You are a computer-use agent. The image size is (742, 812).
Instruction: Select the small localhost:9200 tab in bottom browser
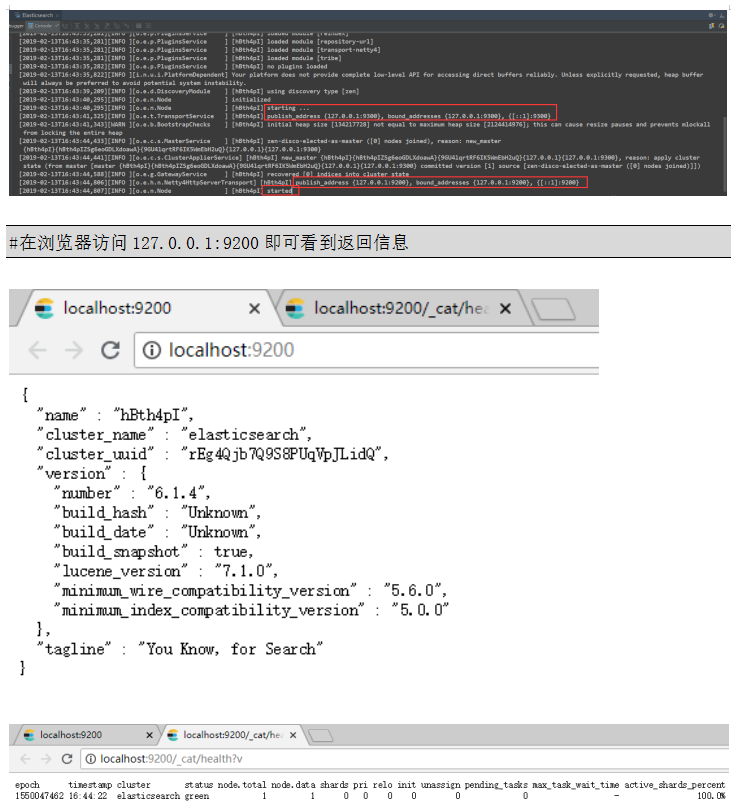[x=88, y=735]
